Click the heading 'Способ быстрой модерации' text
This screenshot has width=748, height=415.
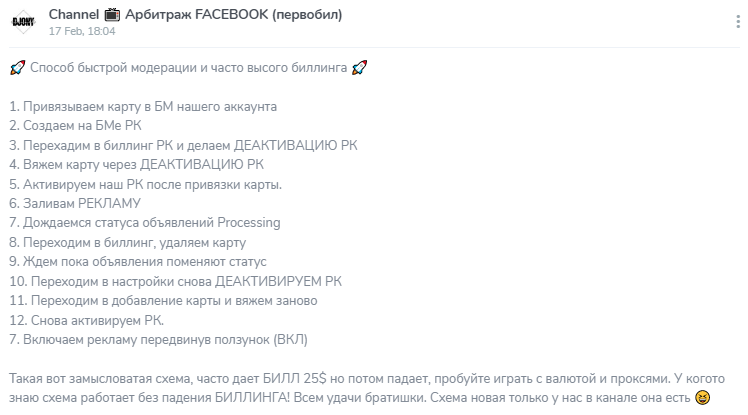[113, 68]
